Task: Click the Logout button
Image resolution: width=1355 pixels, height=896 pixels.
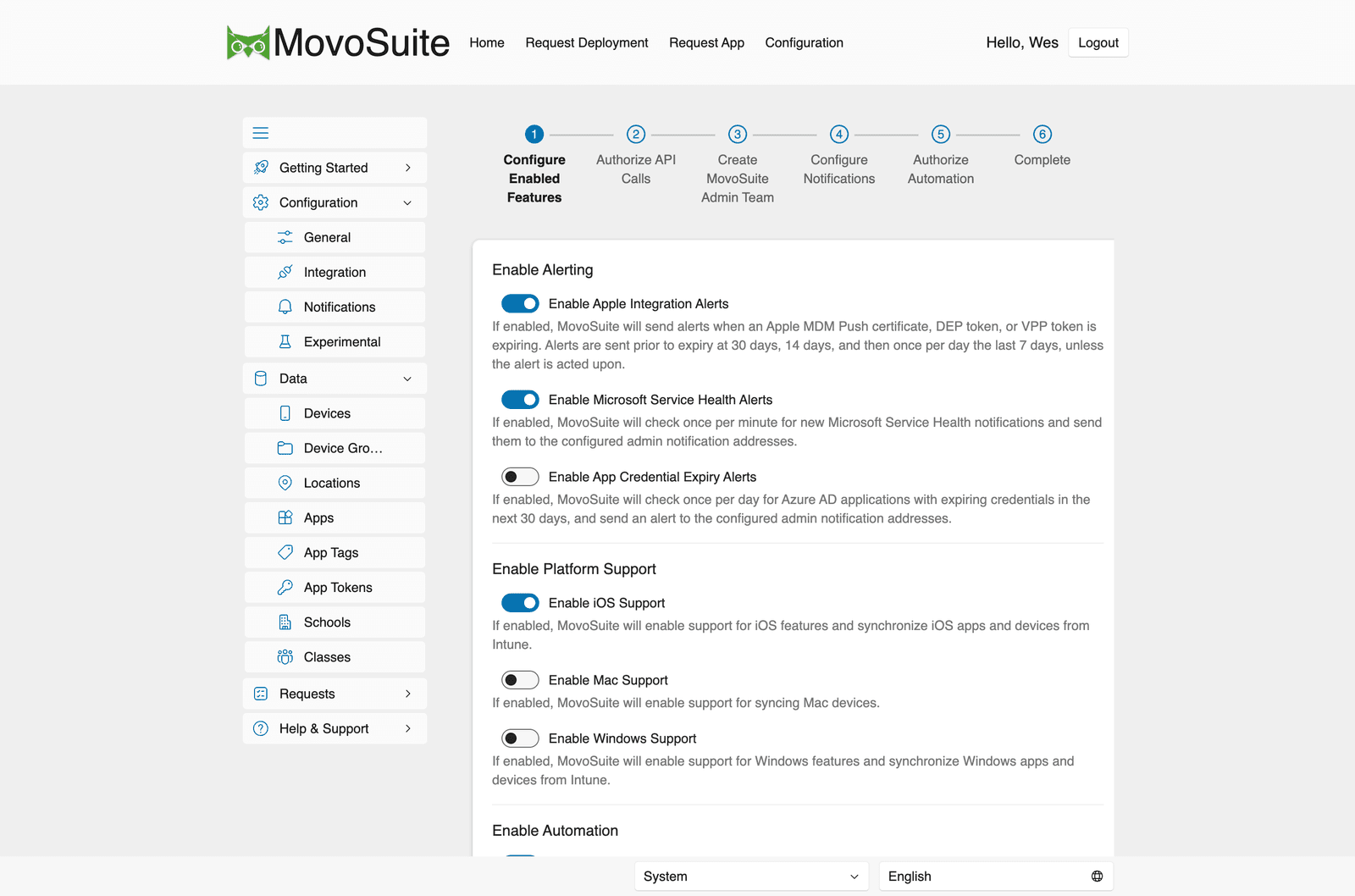Action: tap(1098, 42)
